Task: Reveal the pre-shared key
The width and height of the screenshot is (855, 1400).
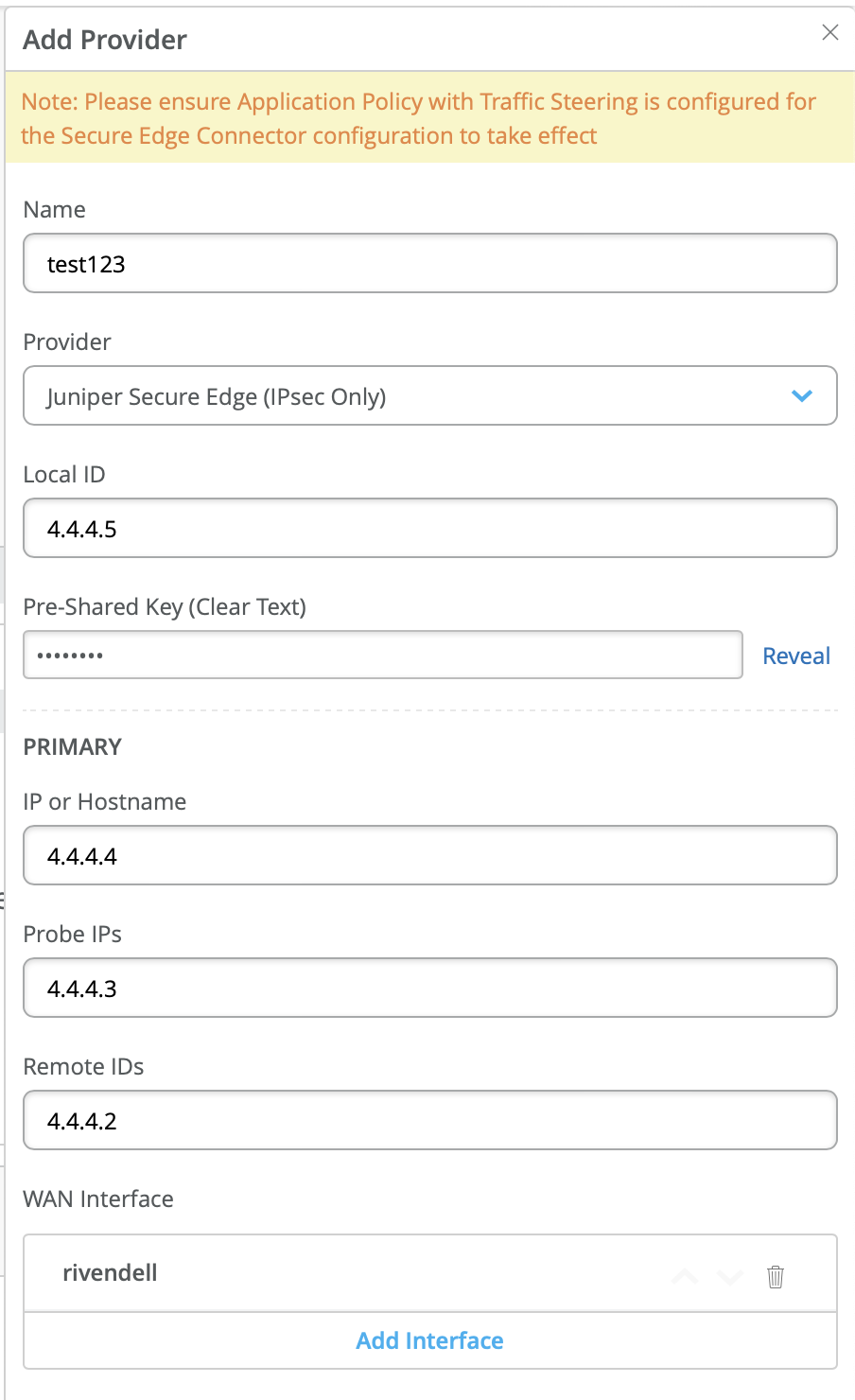Action: pyautogui.click(x=796, y=656)
